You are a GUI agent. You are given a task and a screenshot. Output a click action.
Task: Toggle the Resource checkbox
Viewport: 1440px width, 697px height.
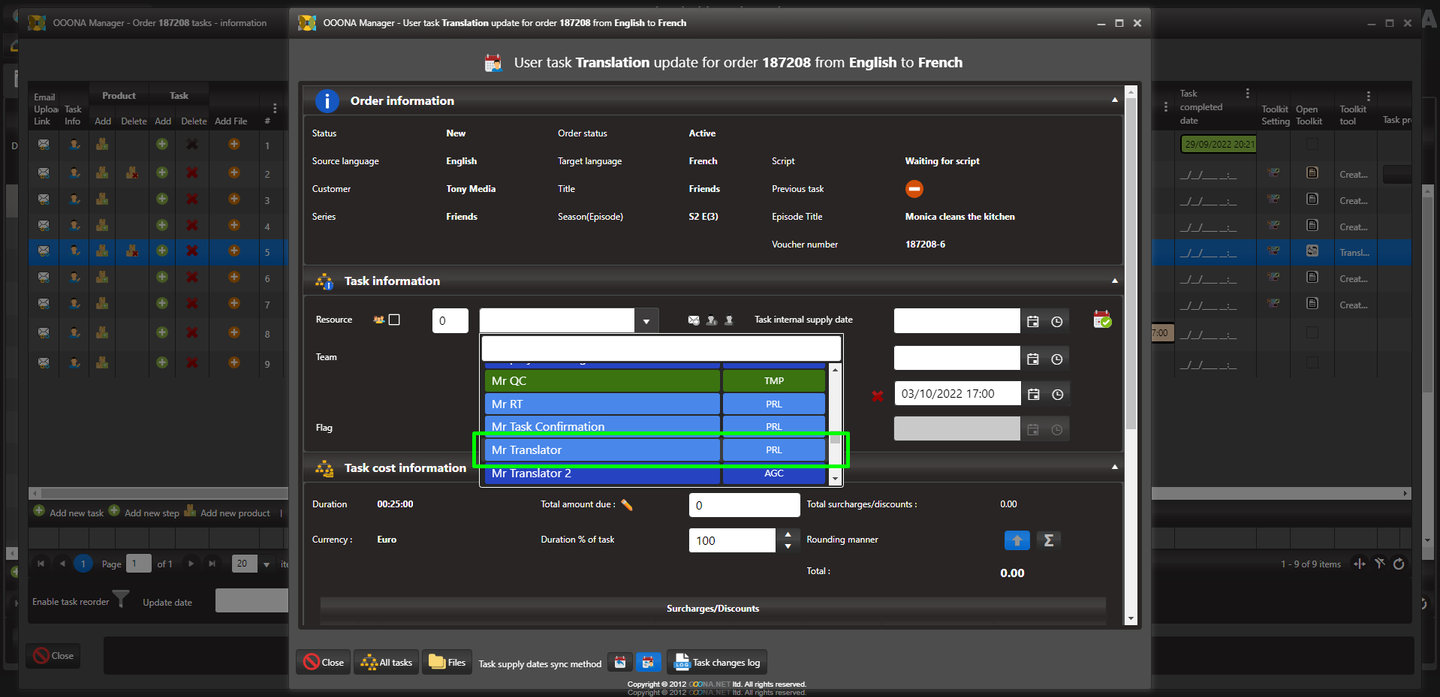tap(394, 320)
